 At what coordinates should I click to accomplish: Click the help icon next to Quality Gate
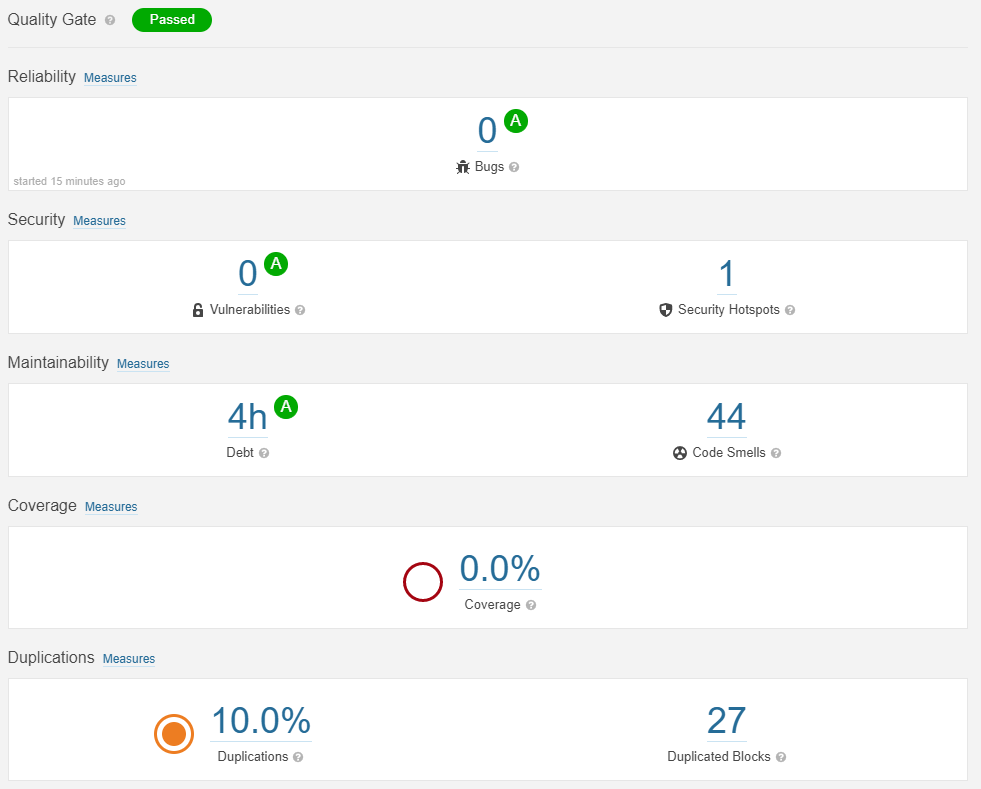tap(110, 20)
